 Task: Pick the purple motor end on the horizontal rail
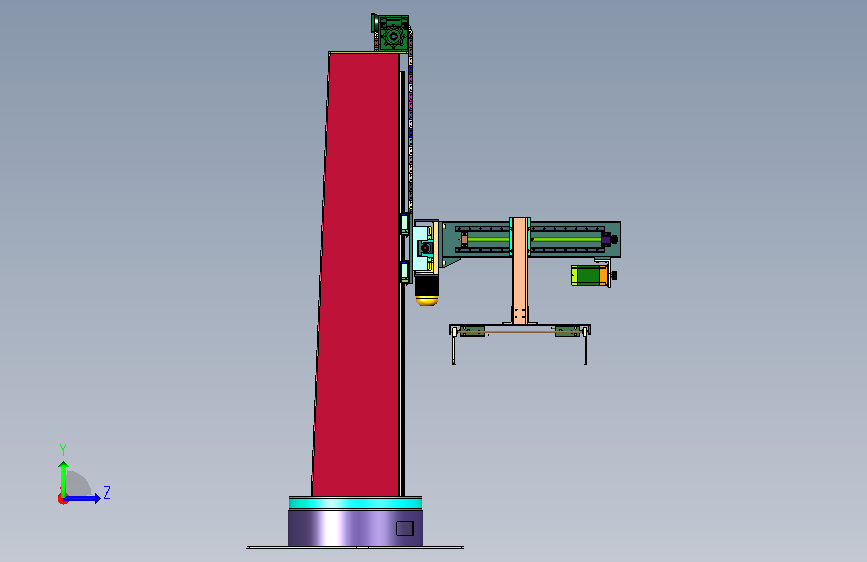[x=607, y=240]
